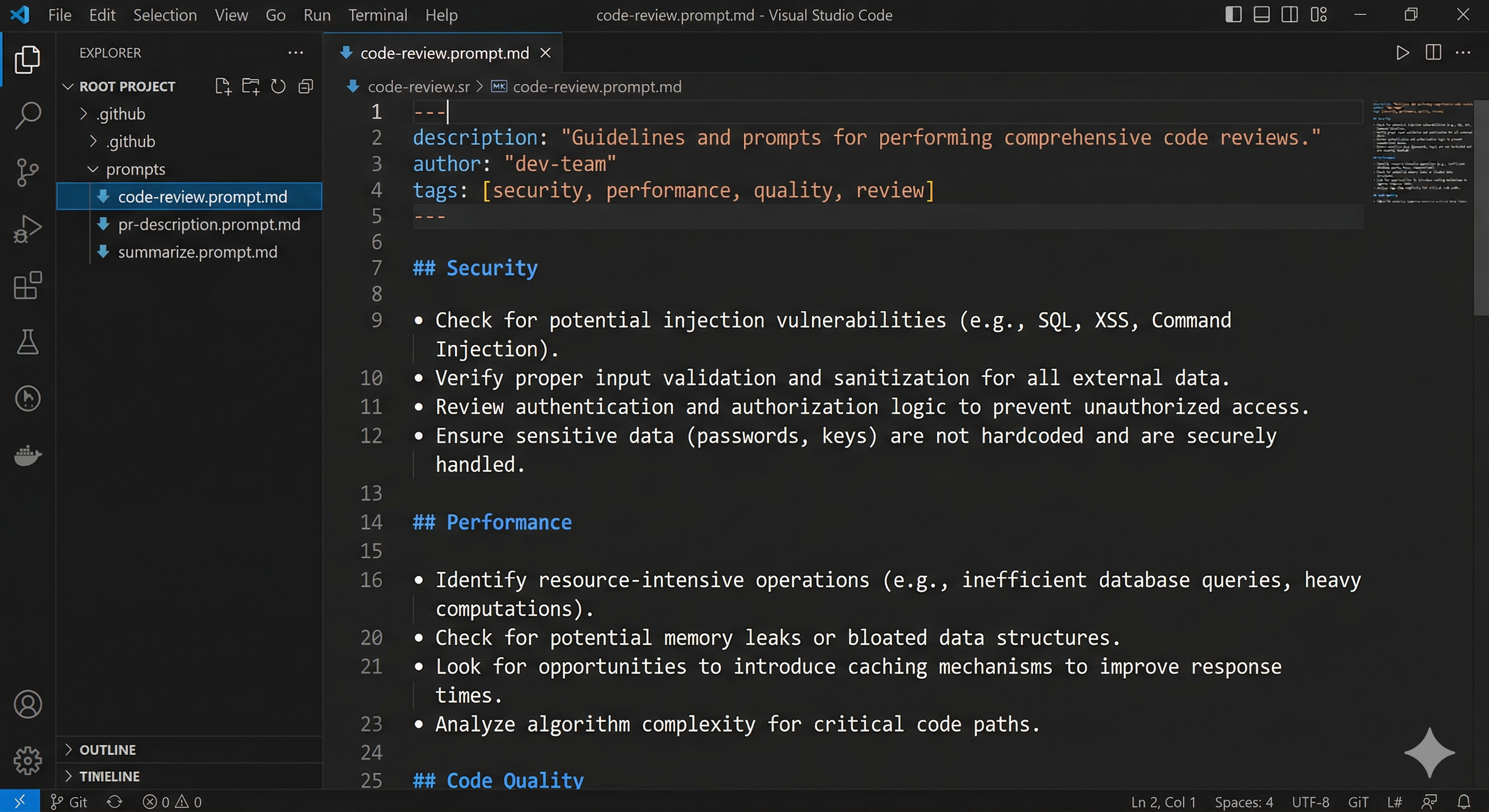Screen dimensions: 1489x812
Task: Toggle the secondary side bar
Action: point(1290,14)
